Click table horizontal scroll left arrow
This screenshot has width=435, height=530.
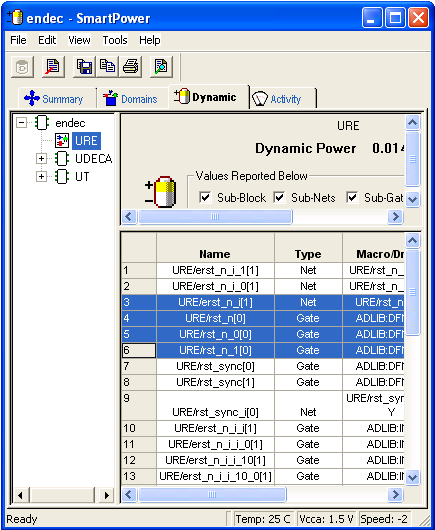pos(129,495)
